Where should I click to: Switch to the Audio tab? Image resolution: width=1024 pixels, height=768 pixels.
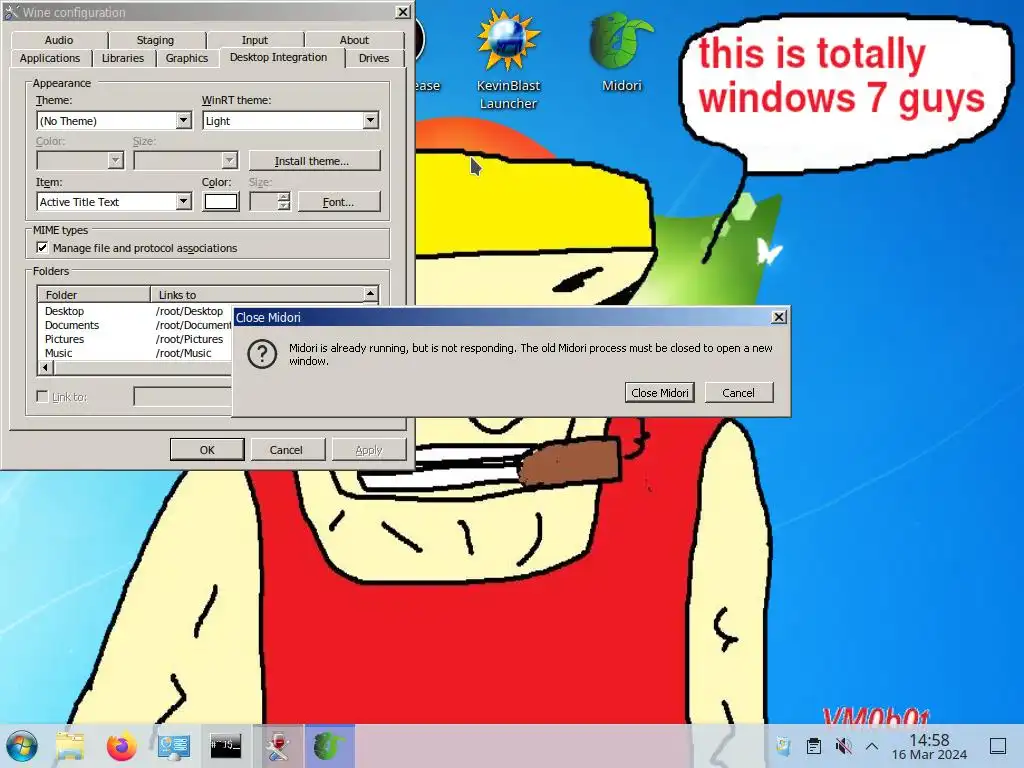pyautogui.click(x=59, y=40)
